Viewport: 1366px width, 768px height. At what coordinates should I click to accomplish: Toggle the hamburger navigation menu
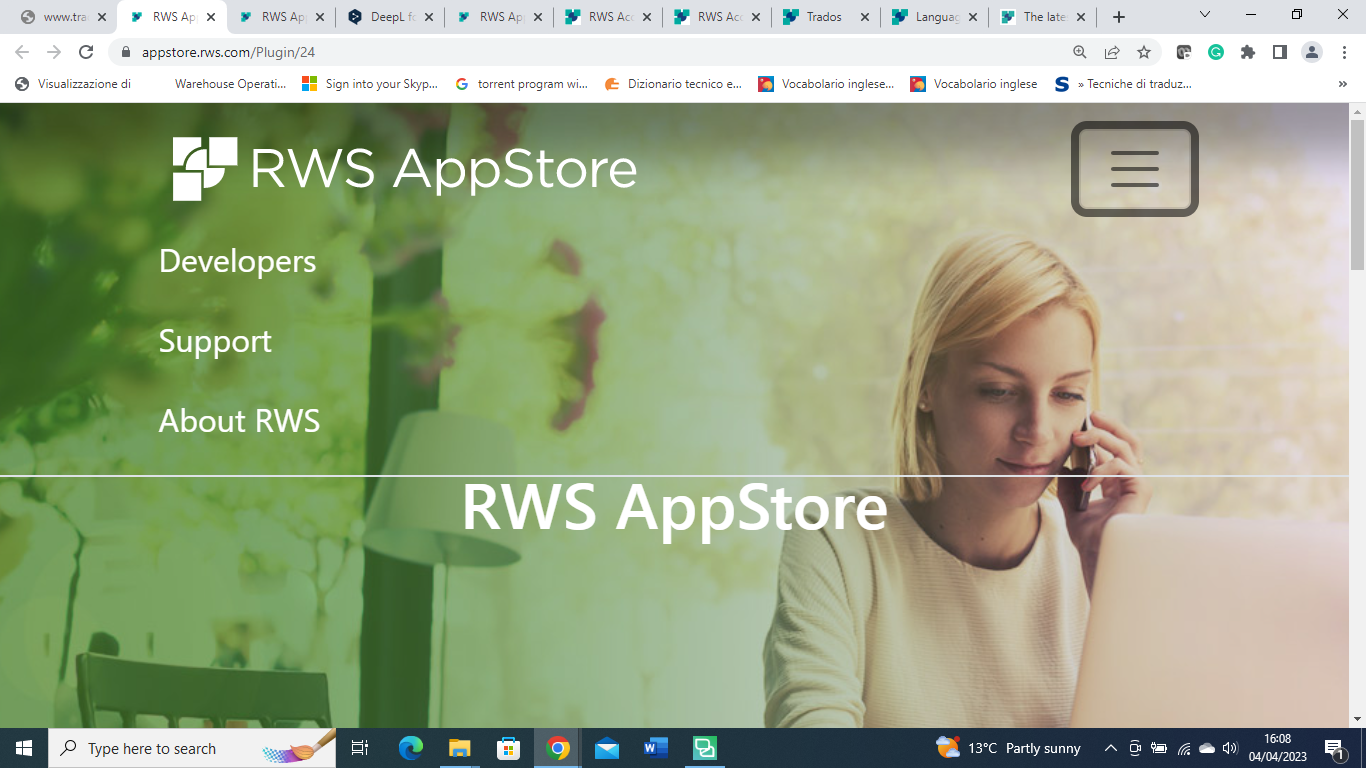[1134, 168]
